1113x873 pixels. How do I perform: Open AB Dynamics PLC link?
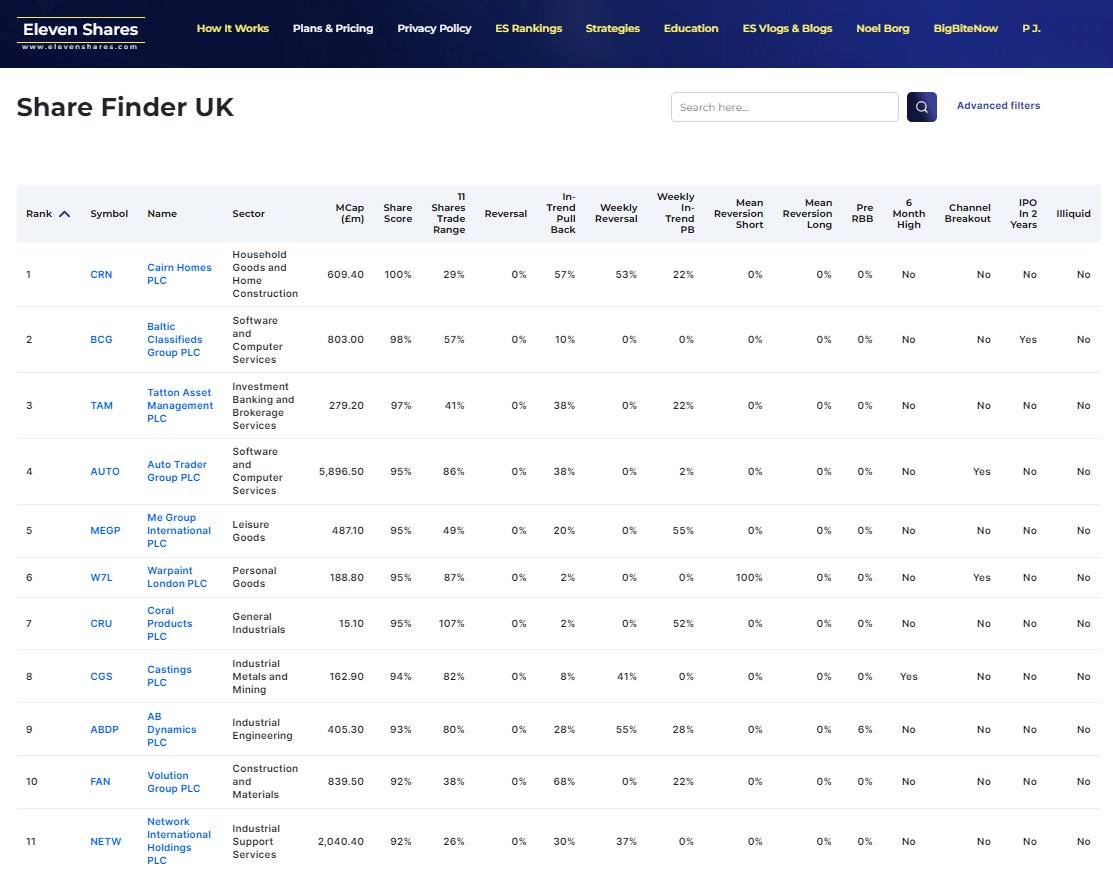172,730
